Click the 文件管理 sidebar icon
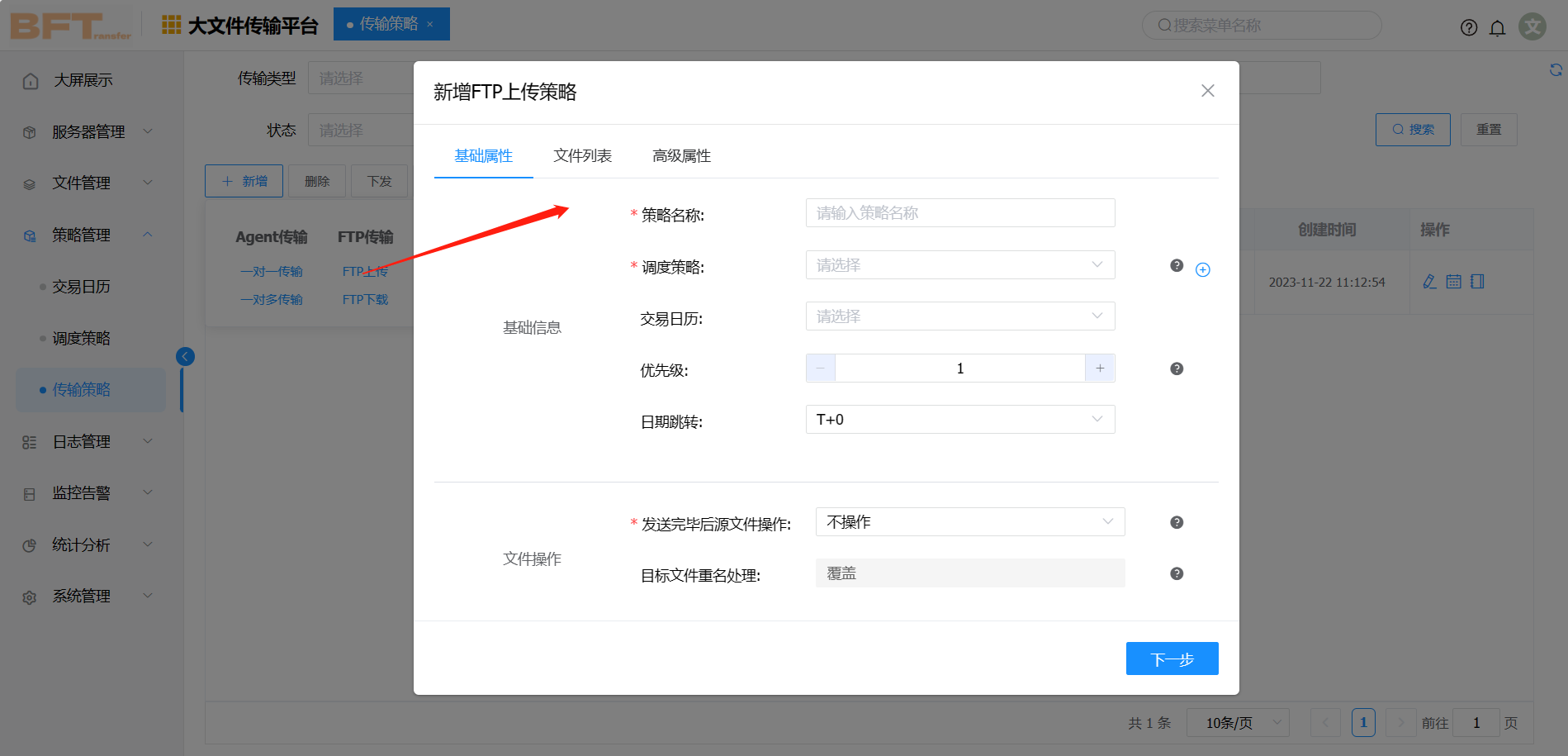The height and width of the screenshot is (756, 1568). tap(30, 184)
